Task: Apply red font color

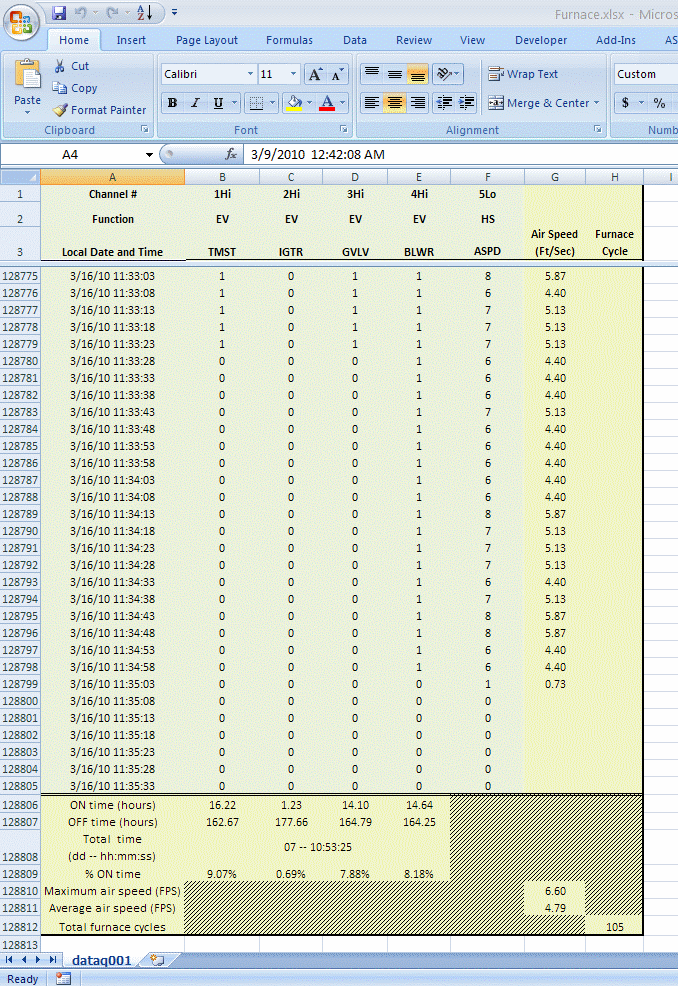Action: point(327,102)
